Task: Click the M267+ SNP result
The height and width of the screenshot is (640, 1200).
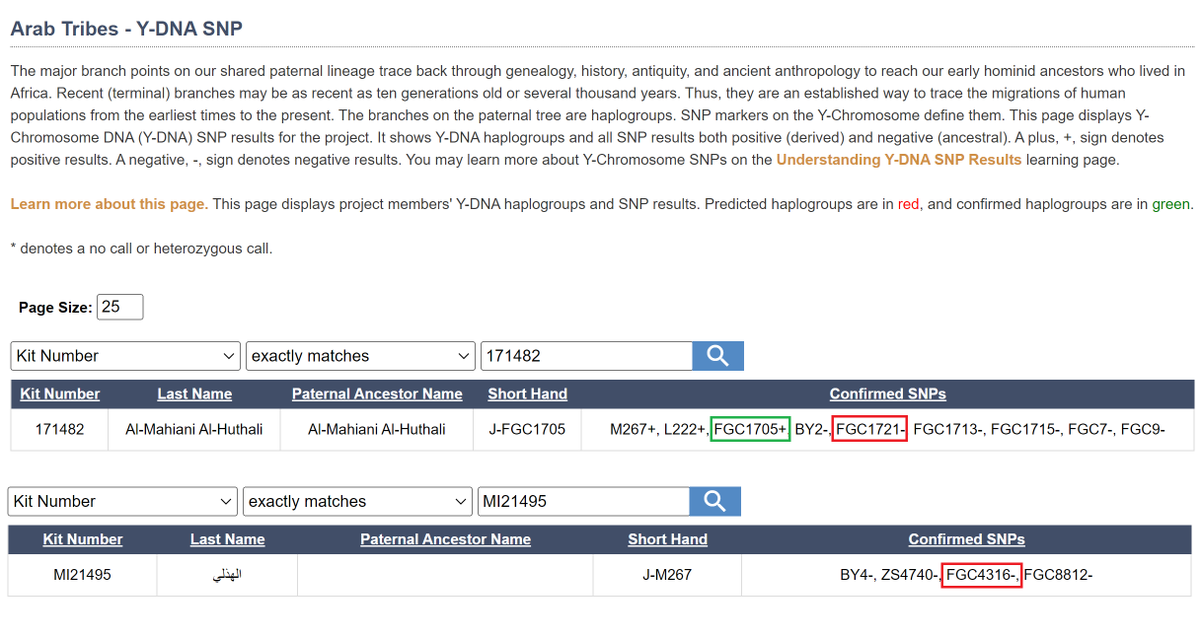Action: click(634, 430)
